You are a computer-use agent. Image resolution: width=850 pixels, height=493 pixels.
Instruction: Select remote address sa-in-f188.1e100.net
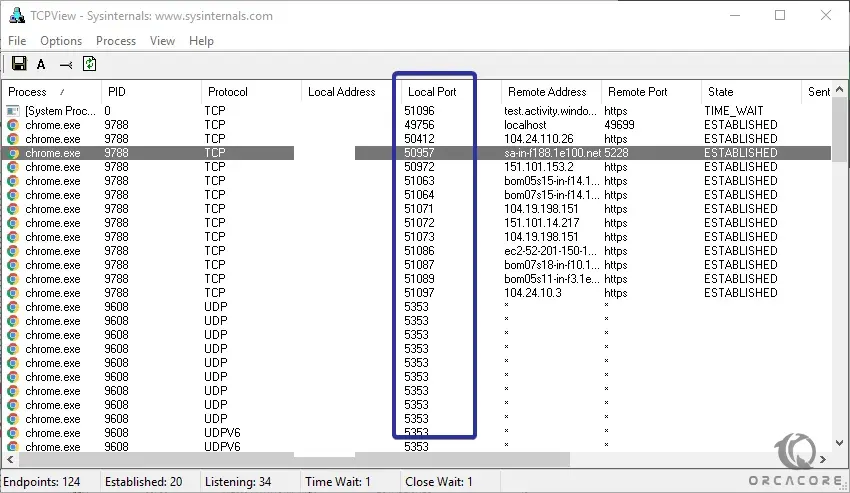tap(552, 153)
